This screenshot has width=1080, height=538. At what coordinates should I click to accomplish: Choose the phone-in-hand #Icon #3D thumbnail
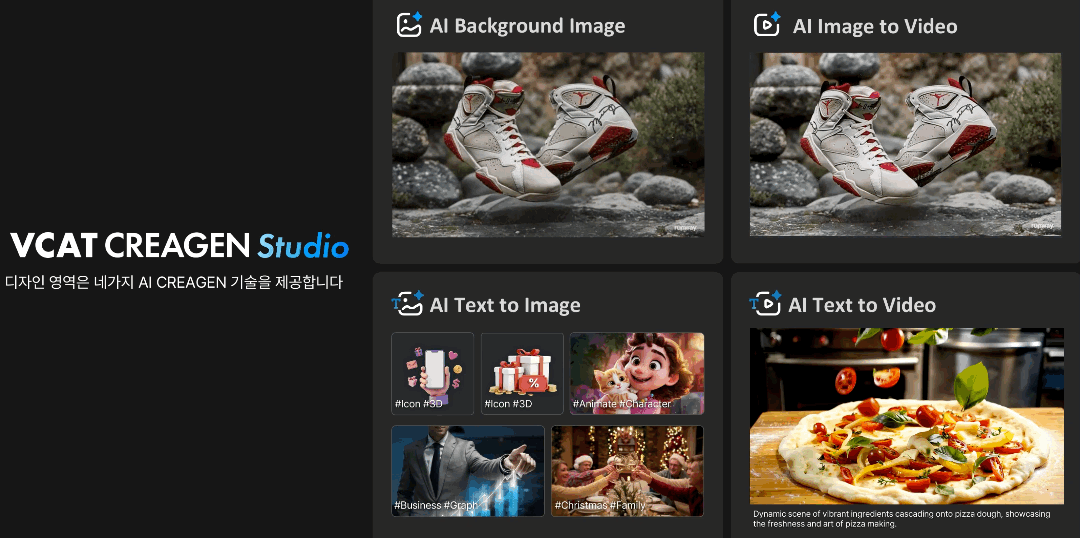[433, 373]
